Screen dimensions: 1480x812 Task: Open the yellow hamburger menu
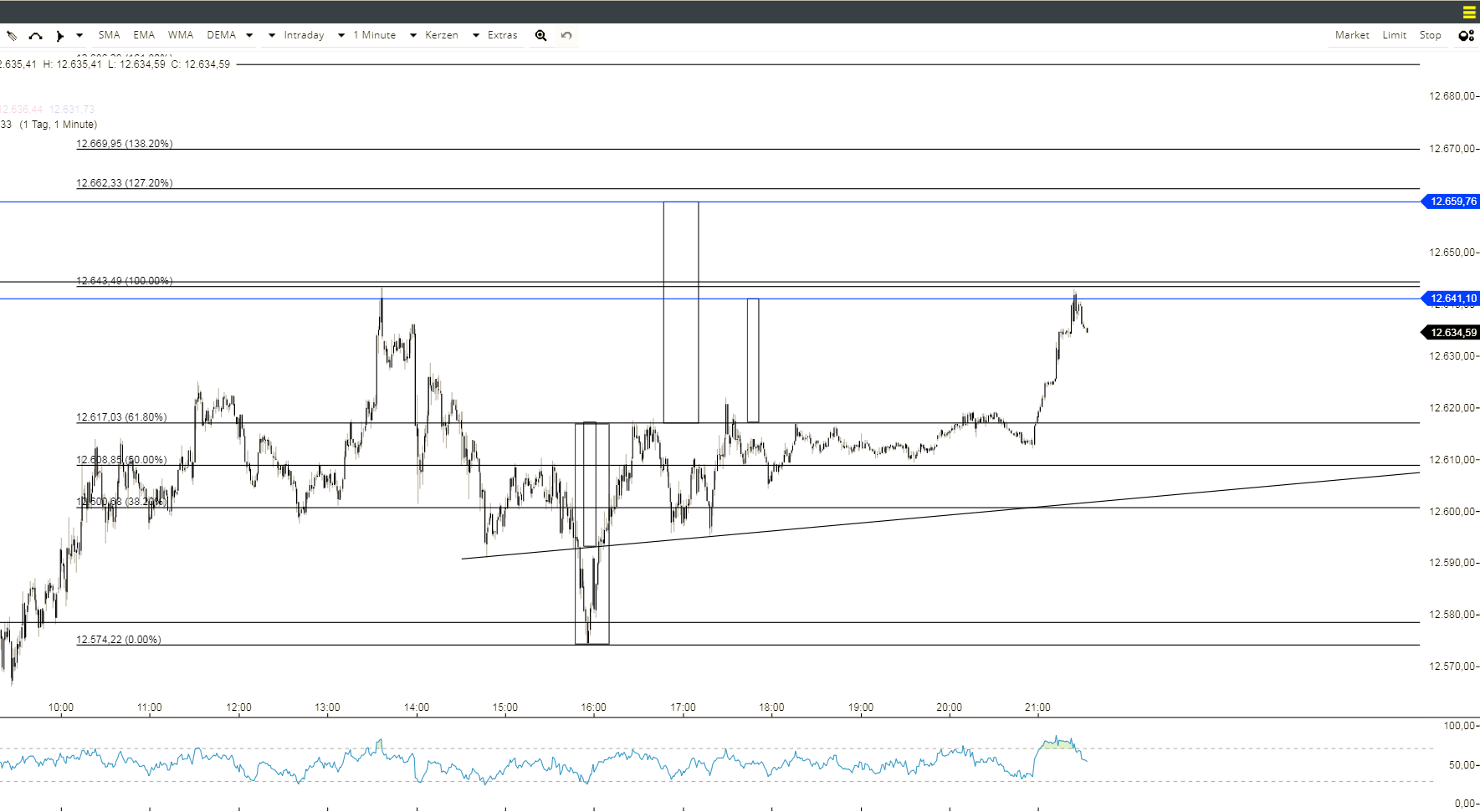pos(1468,12)
